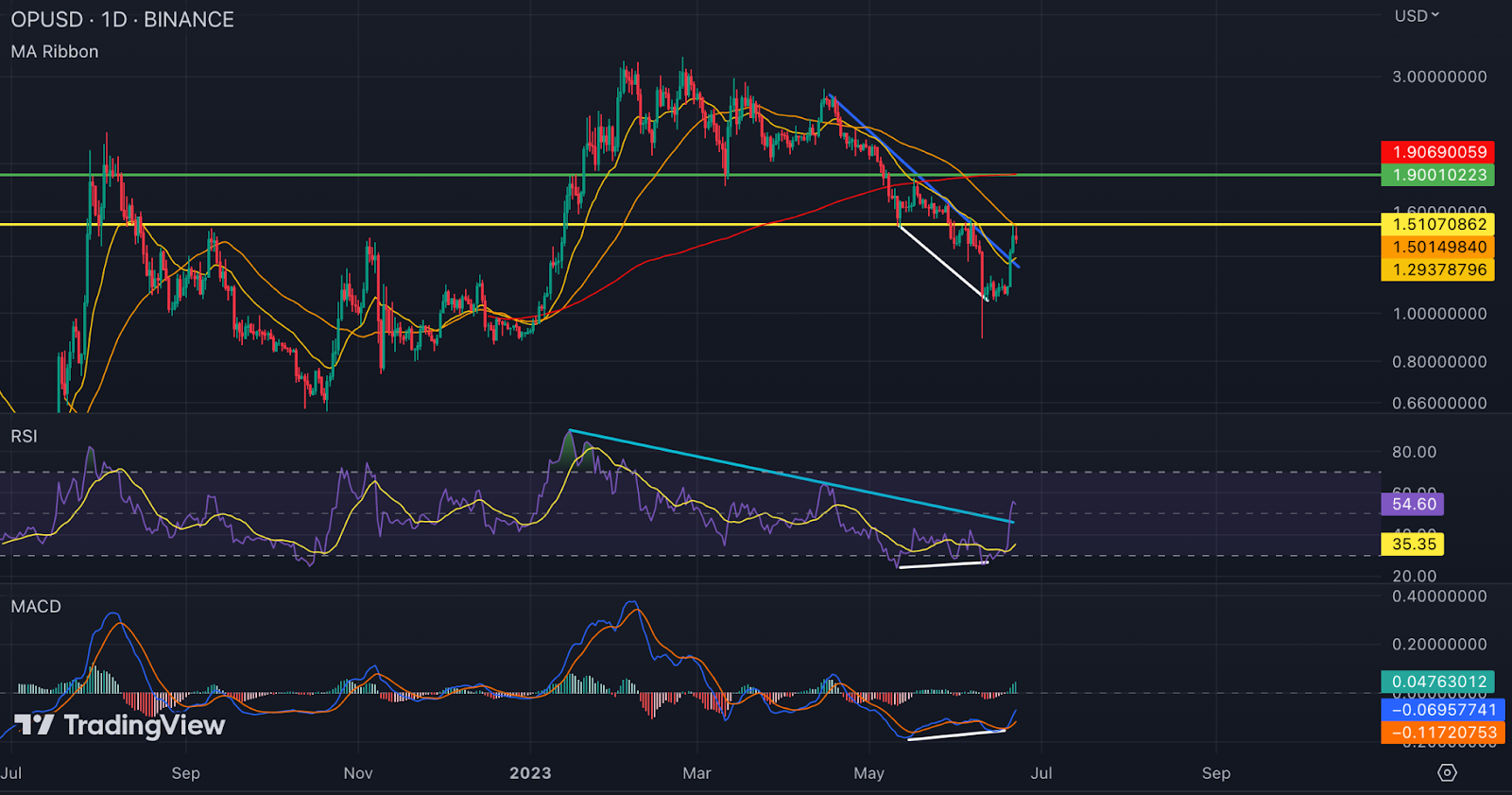Open chart settings gear icon

click(x=1447, y=772)
